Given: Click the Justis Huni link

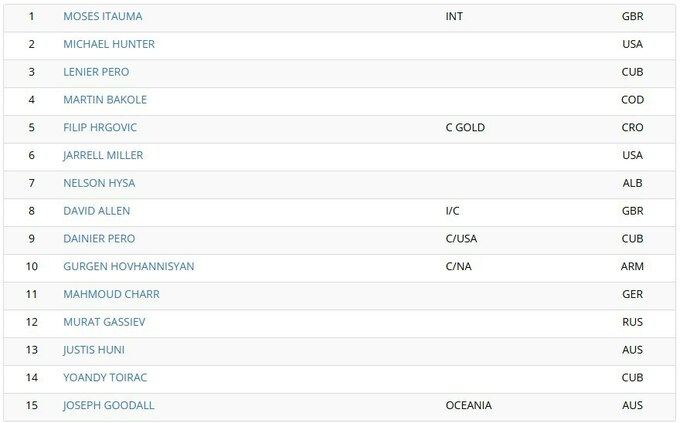Looking at the screenshot, I should pyautogui.click(x=94, y=350).
